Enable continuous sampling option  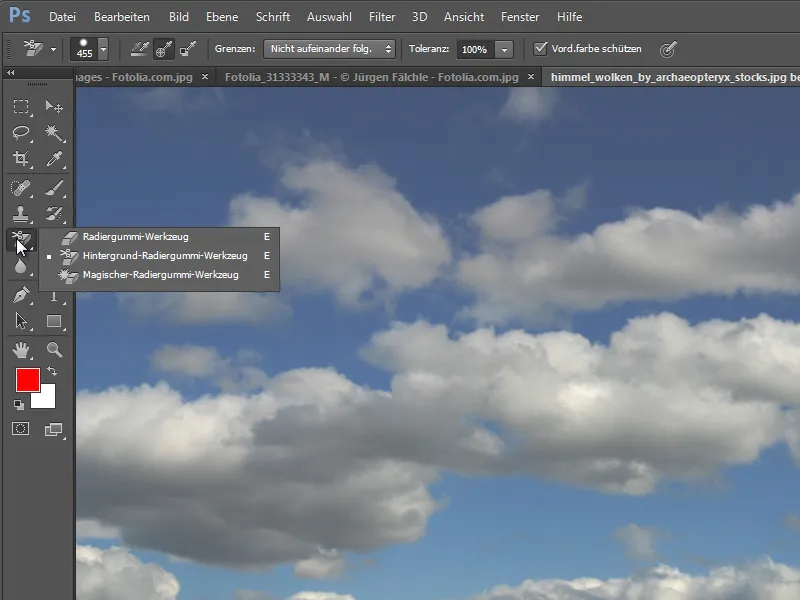click(x=139, y=49)
